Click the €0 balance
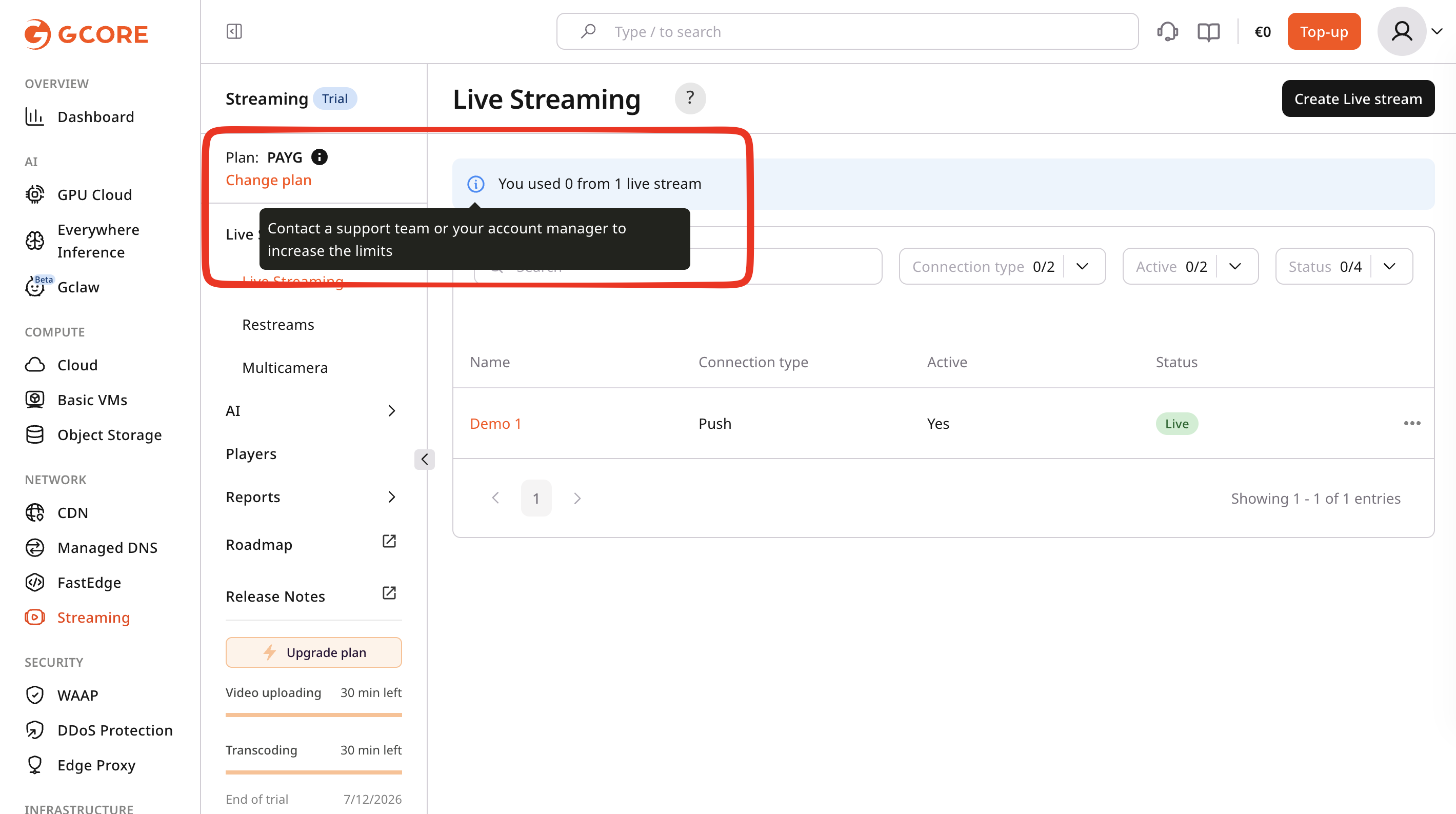This screenshot has width=1456, height=814. coord(1263,32)
